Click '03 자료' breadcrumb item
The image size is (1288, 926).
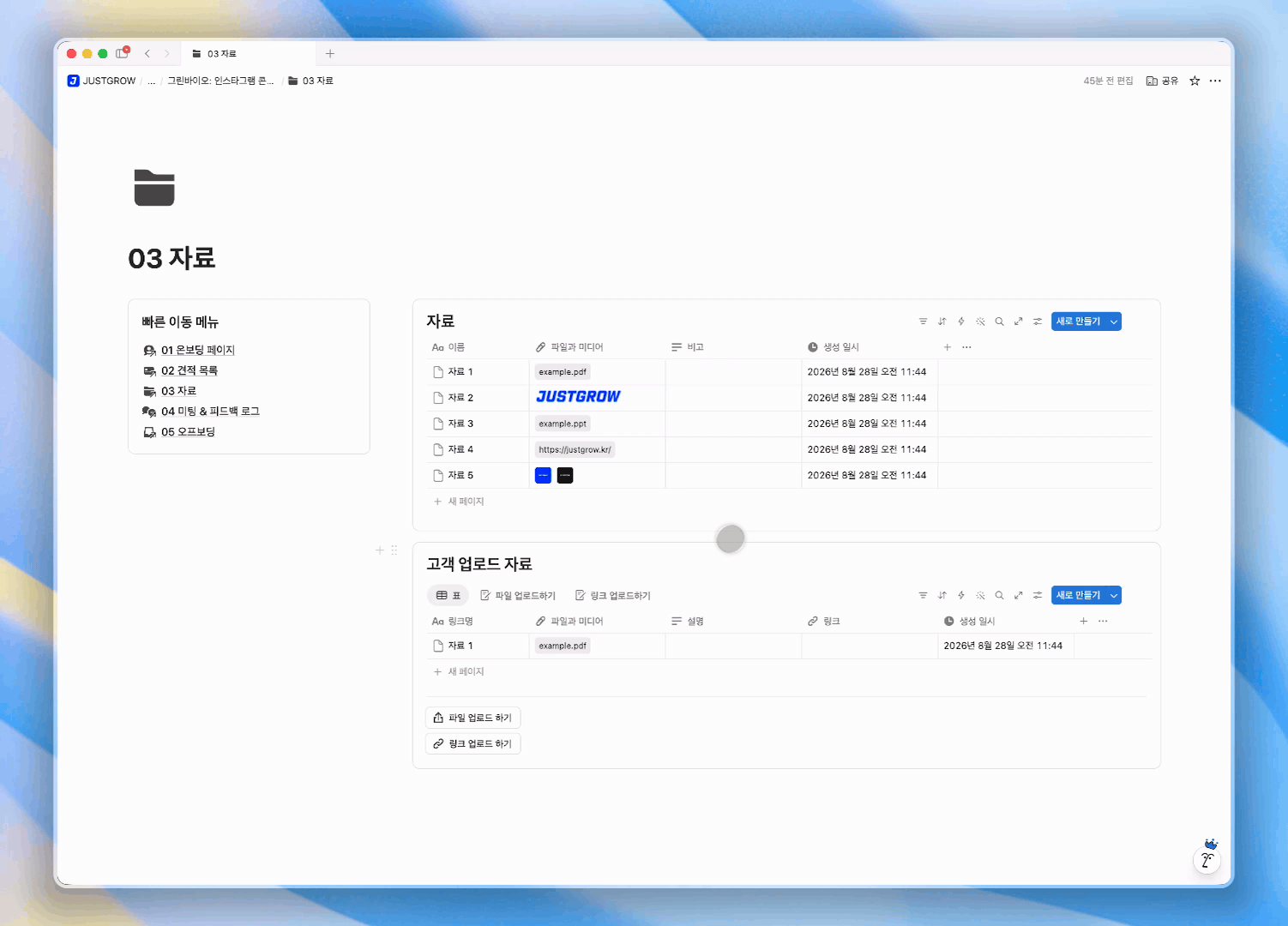tap(310, 81)
